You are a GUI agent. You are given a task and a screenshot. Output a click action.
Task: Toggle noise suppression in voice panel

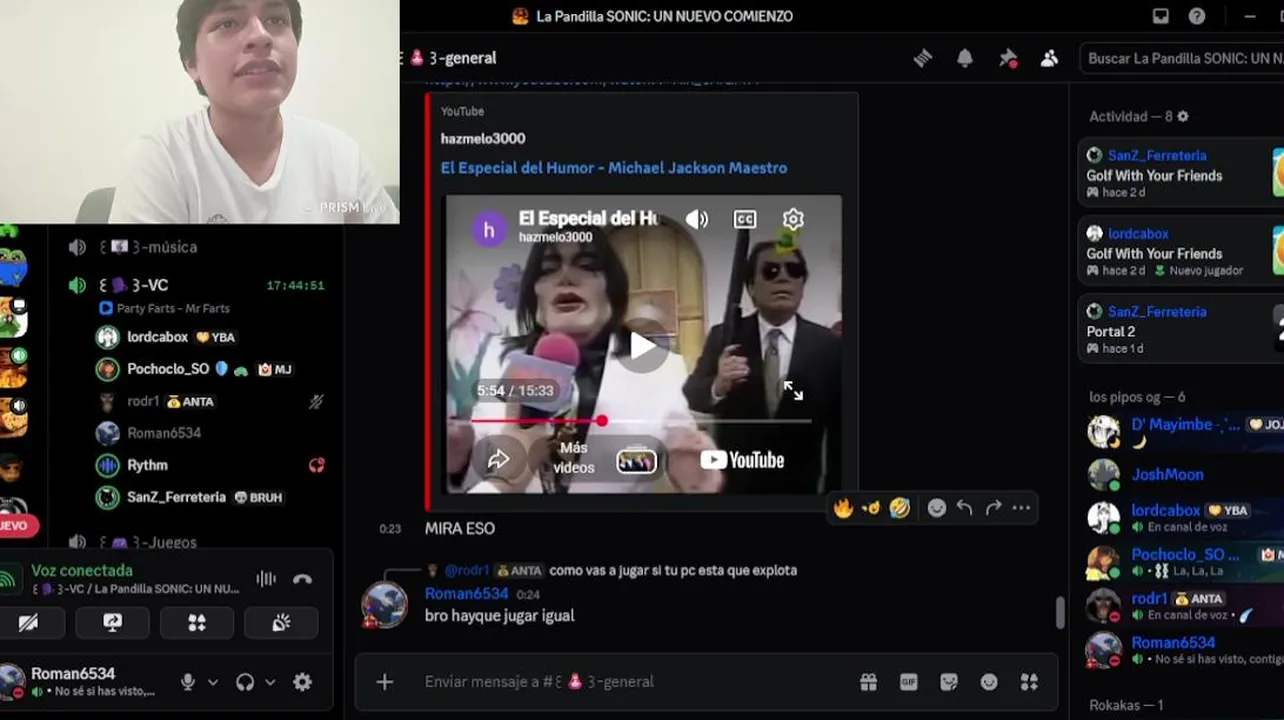(266, 579)
